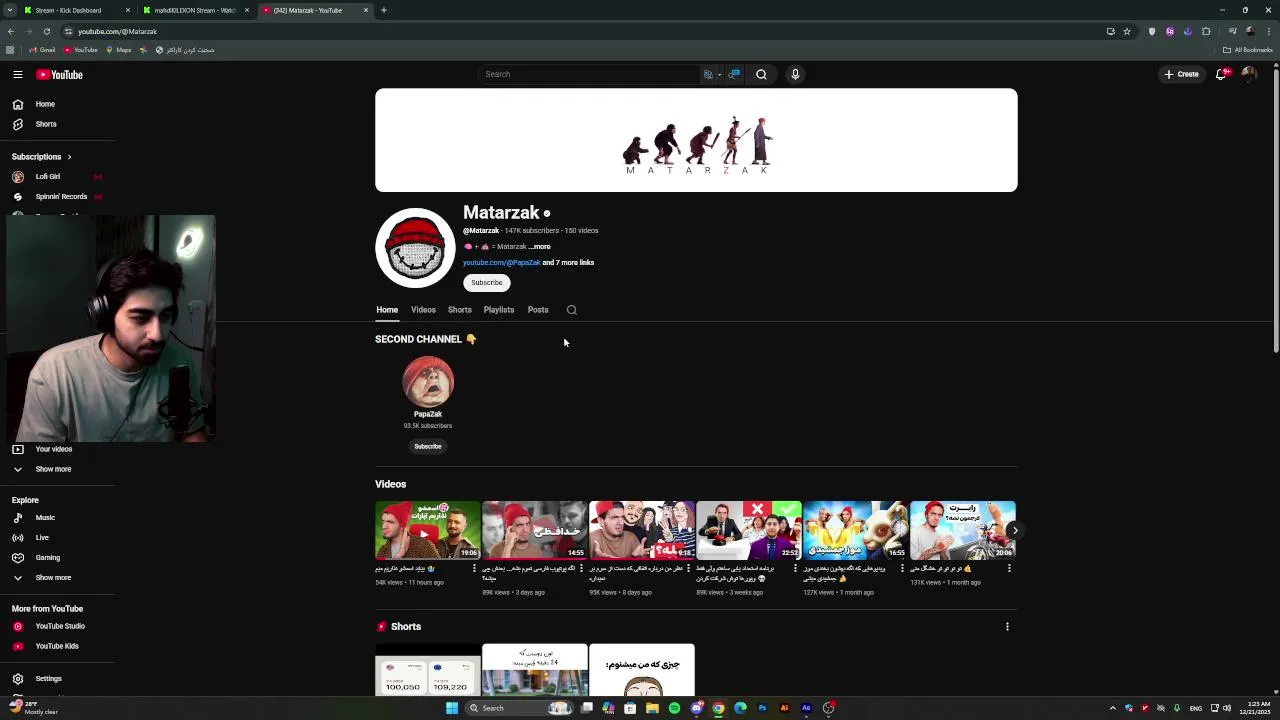Start voice search with the microphone

[795, 74]
